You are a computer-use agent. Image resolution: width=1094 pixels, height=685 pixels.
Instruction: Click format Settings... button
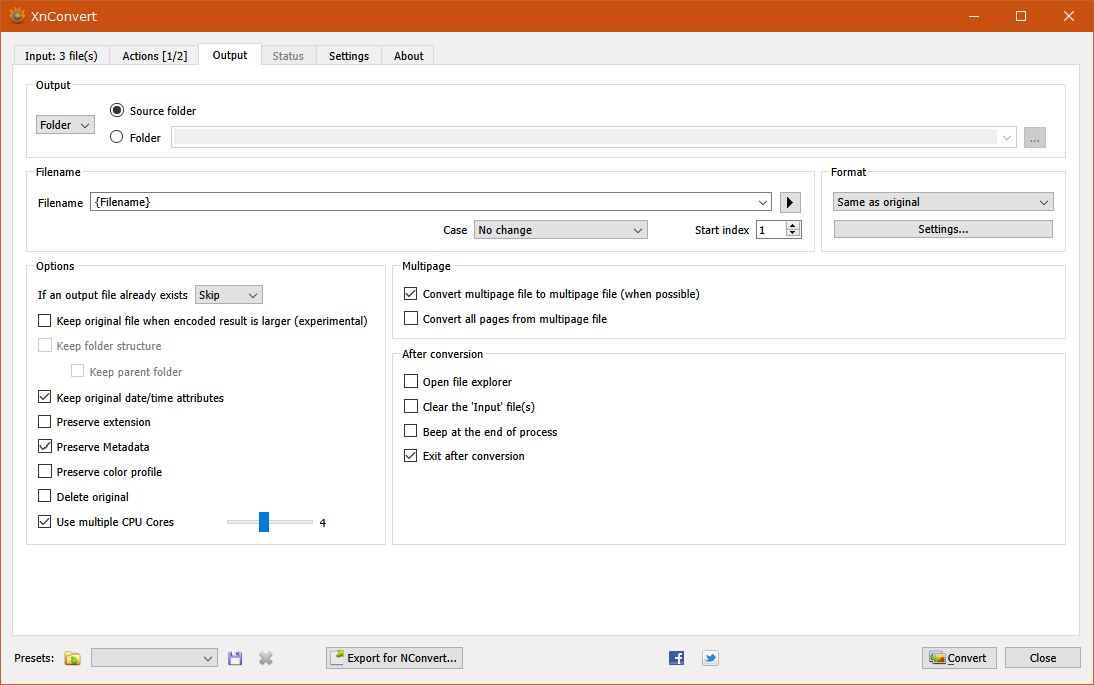point(943,229)
